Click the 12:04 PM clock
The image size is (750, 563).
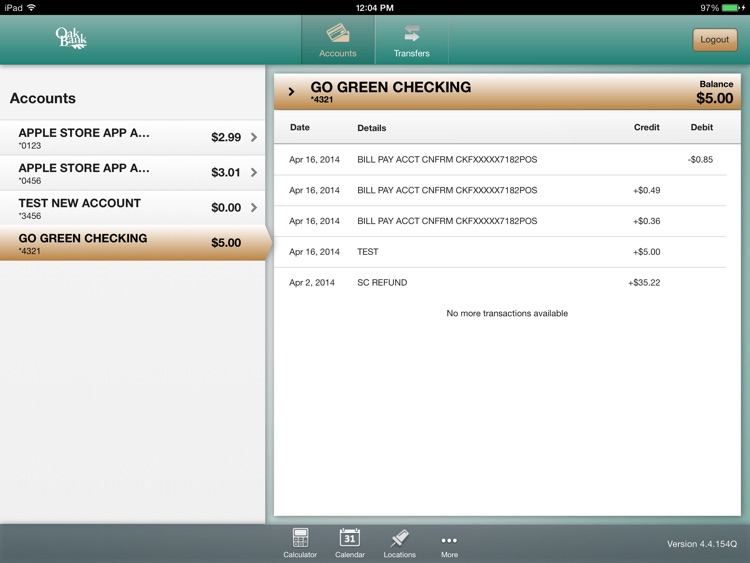(375, 8)
